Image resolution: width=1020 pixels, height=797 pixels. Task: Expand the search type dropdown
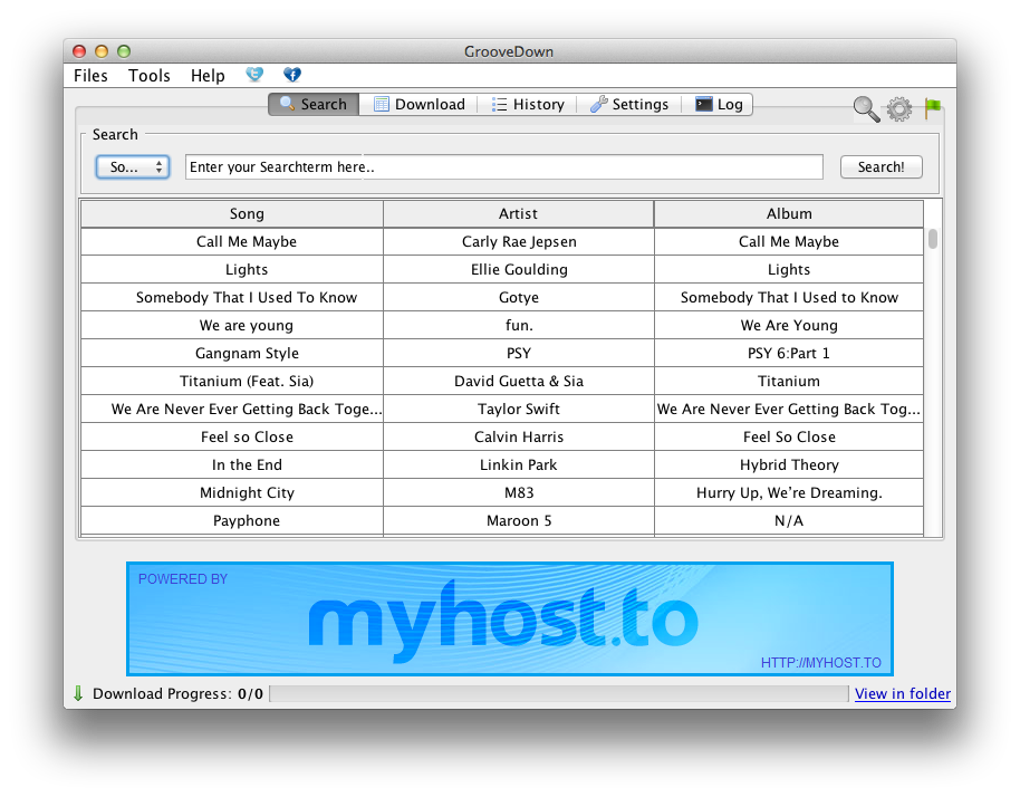133,167
